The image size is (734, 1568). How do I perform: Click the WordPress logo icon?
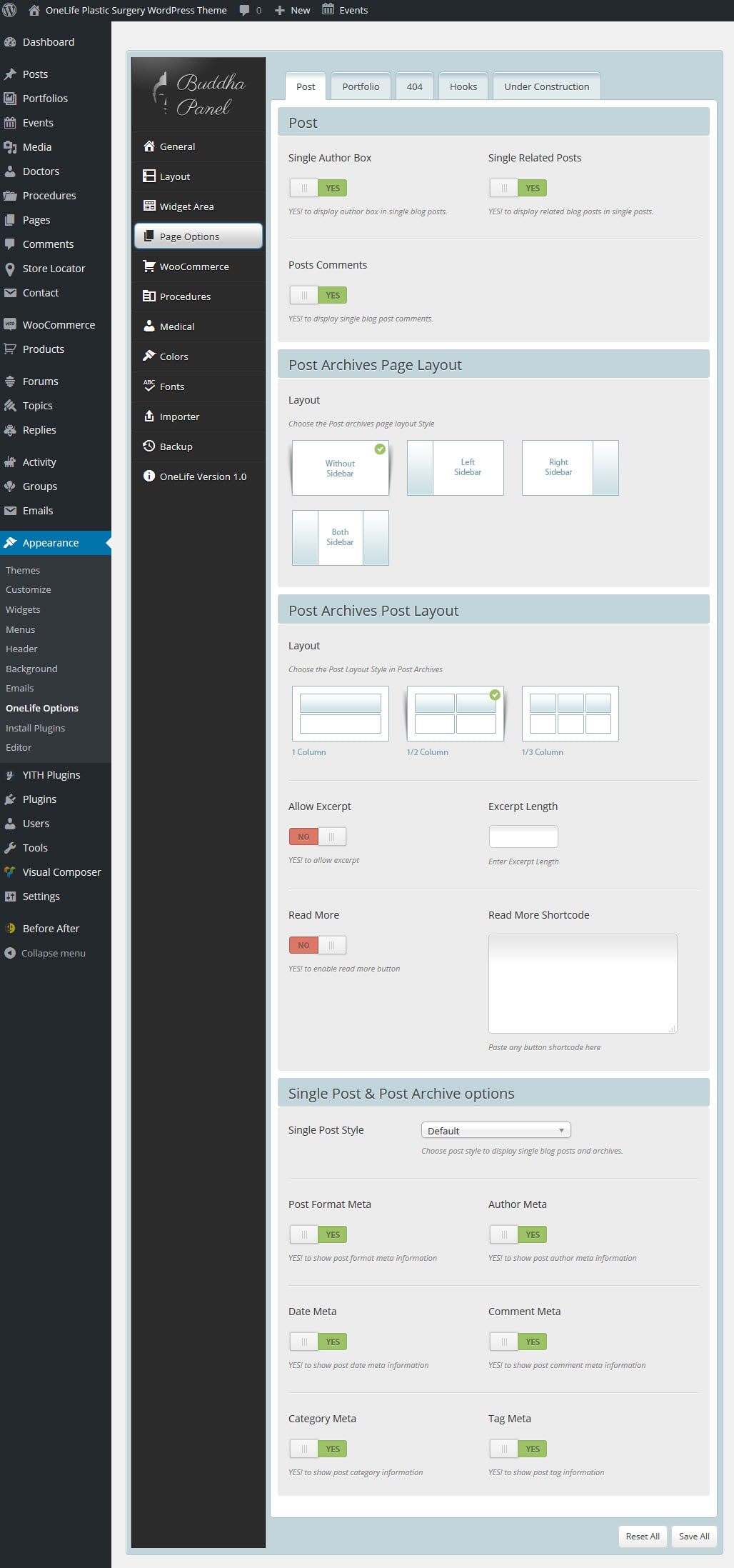(10, 10)
